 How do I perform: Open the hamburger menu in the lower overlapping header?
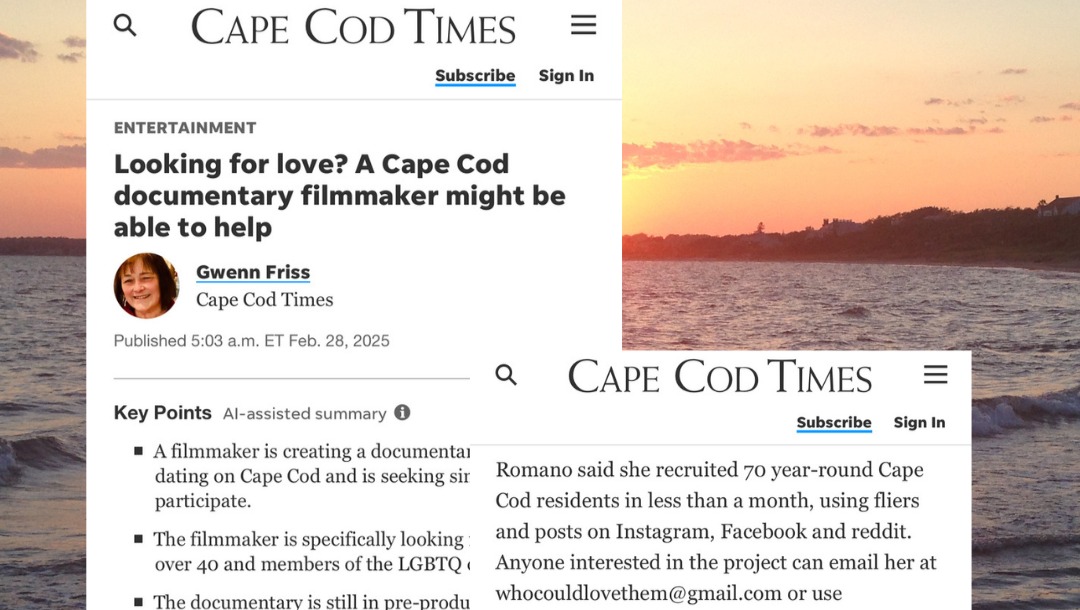click(935, 375)
